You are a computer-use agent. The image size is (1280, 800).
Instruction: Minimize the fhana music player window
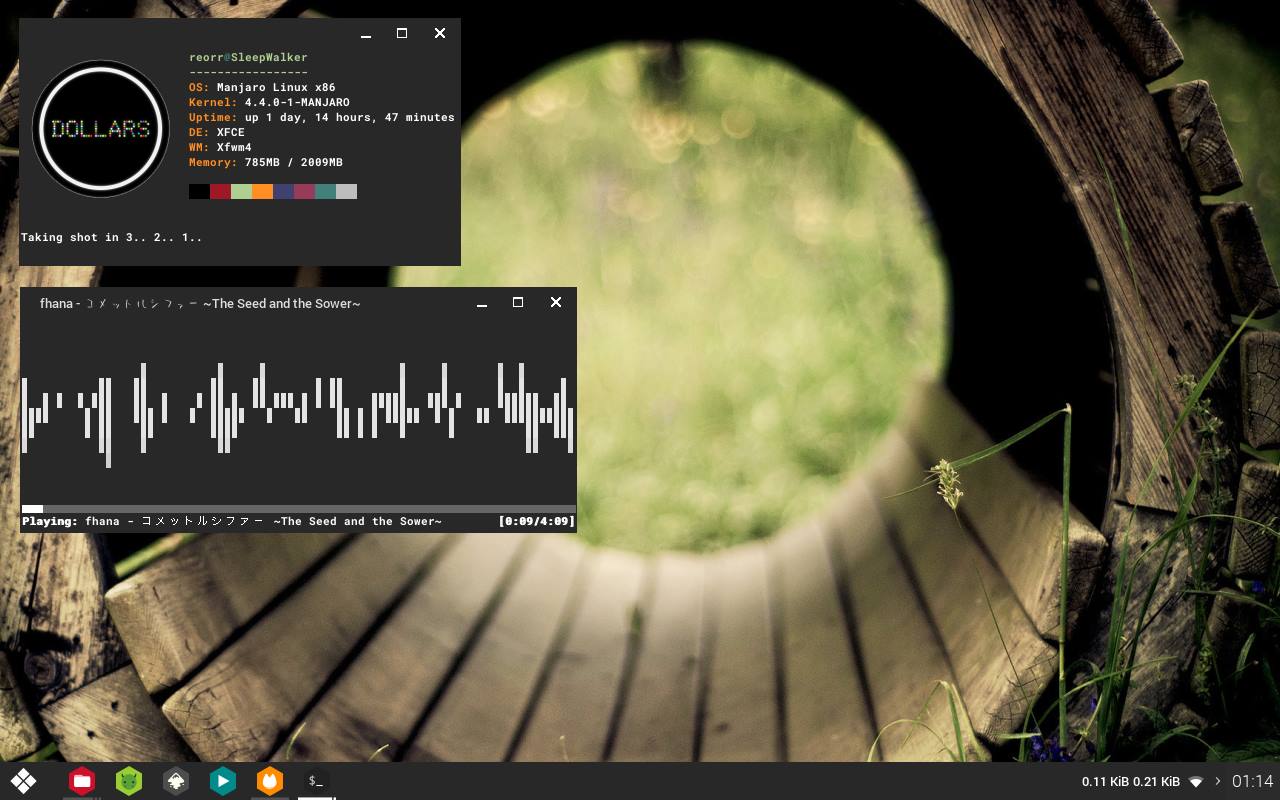(482, 303)
